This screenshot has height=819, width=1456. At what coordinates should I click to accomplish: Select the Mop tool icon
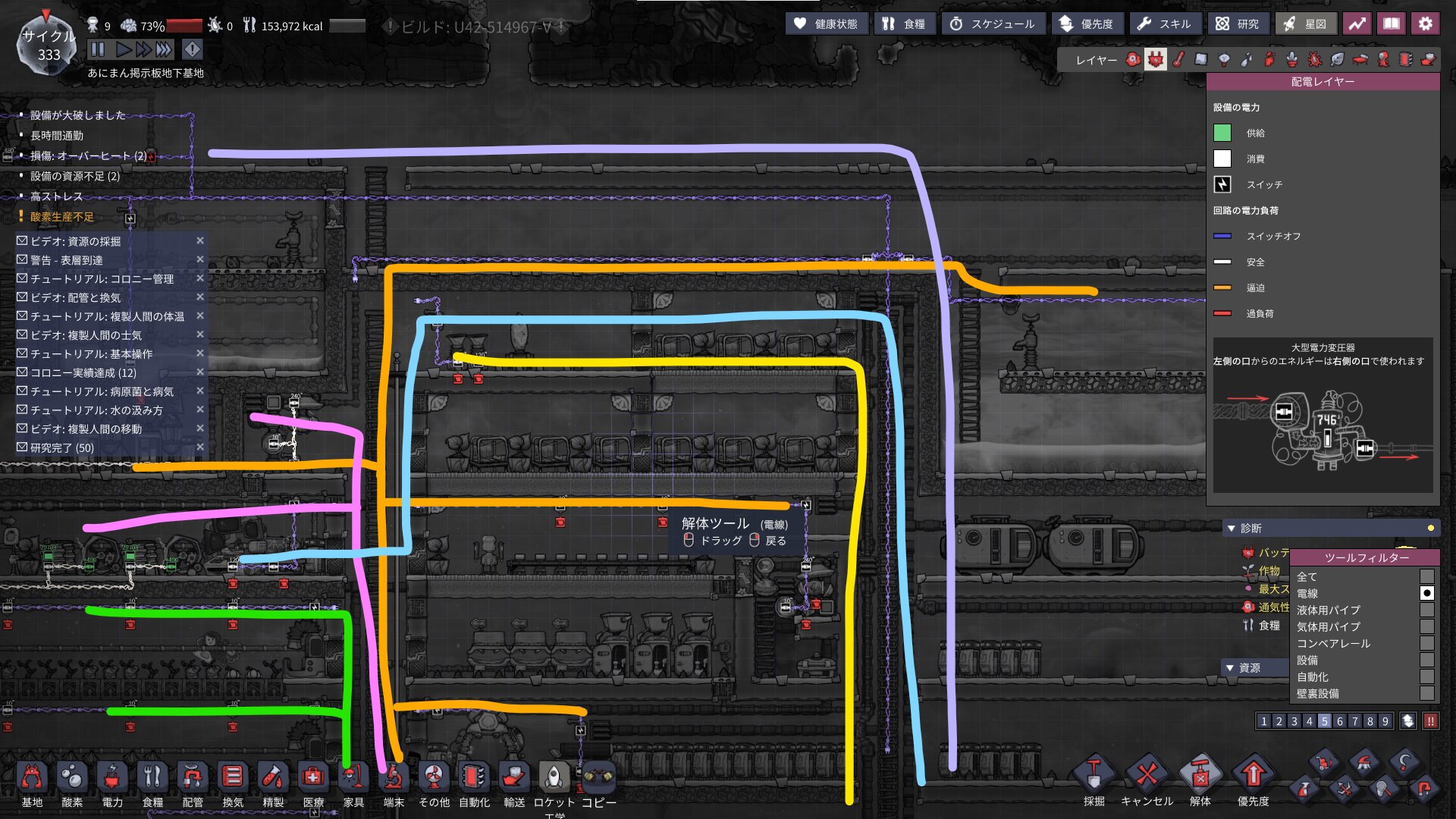[1363, 762]
